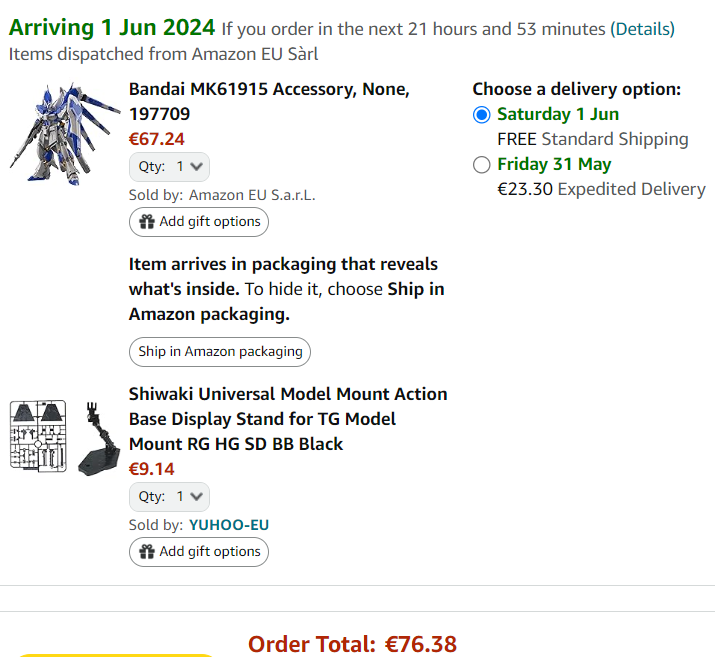Select Friday 31 May delivery radio button

pos(482,165)
